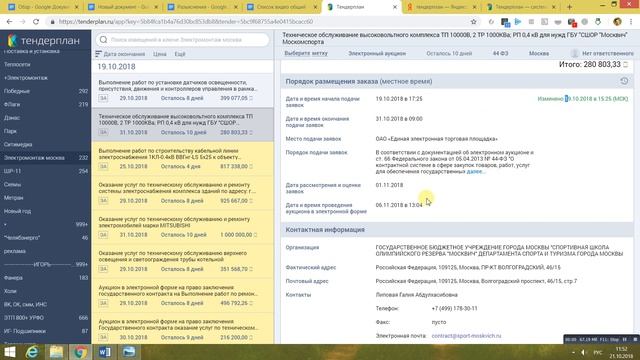Click the Тендерплан logo icon
The width and height of the screenshot is (640, 360).
[x=12, y=40]
